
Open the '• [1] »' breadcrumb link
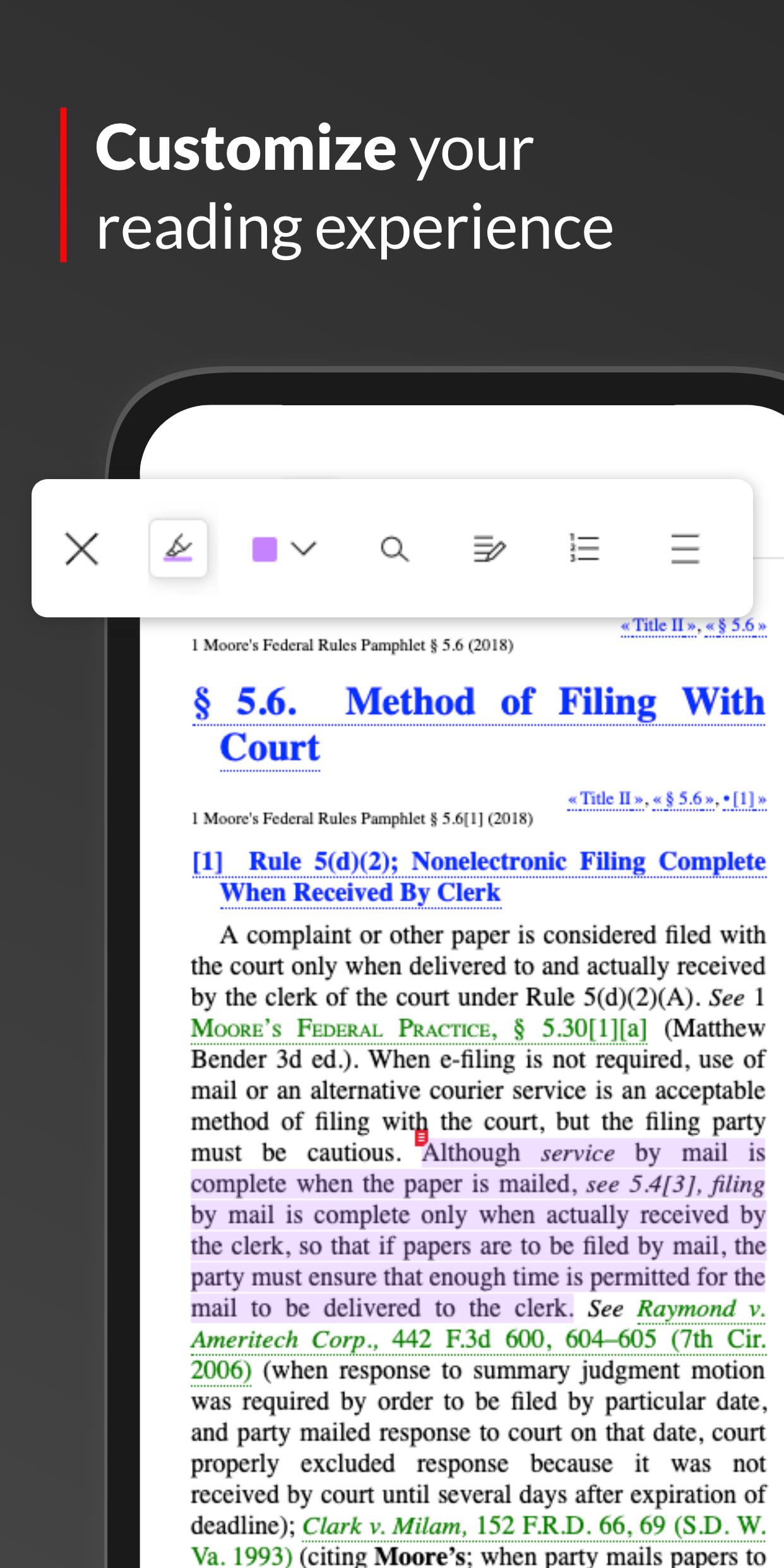click(x=745, y=799)
